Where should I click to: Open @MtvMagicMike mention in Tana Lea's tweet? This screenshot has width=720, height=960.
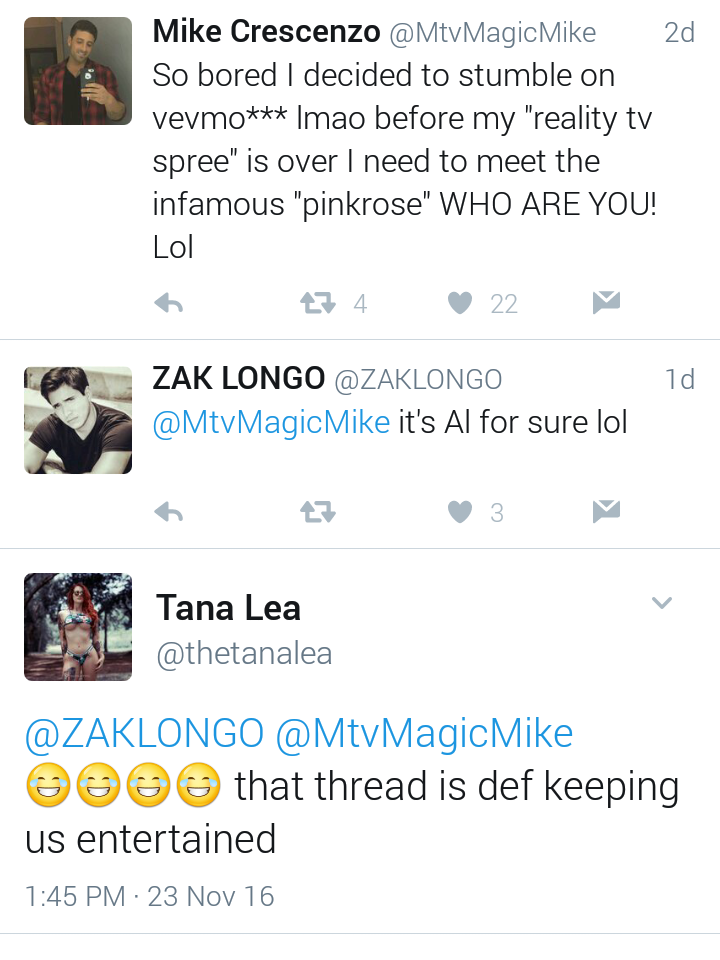click(424, 733)
